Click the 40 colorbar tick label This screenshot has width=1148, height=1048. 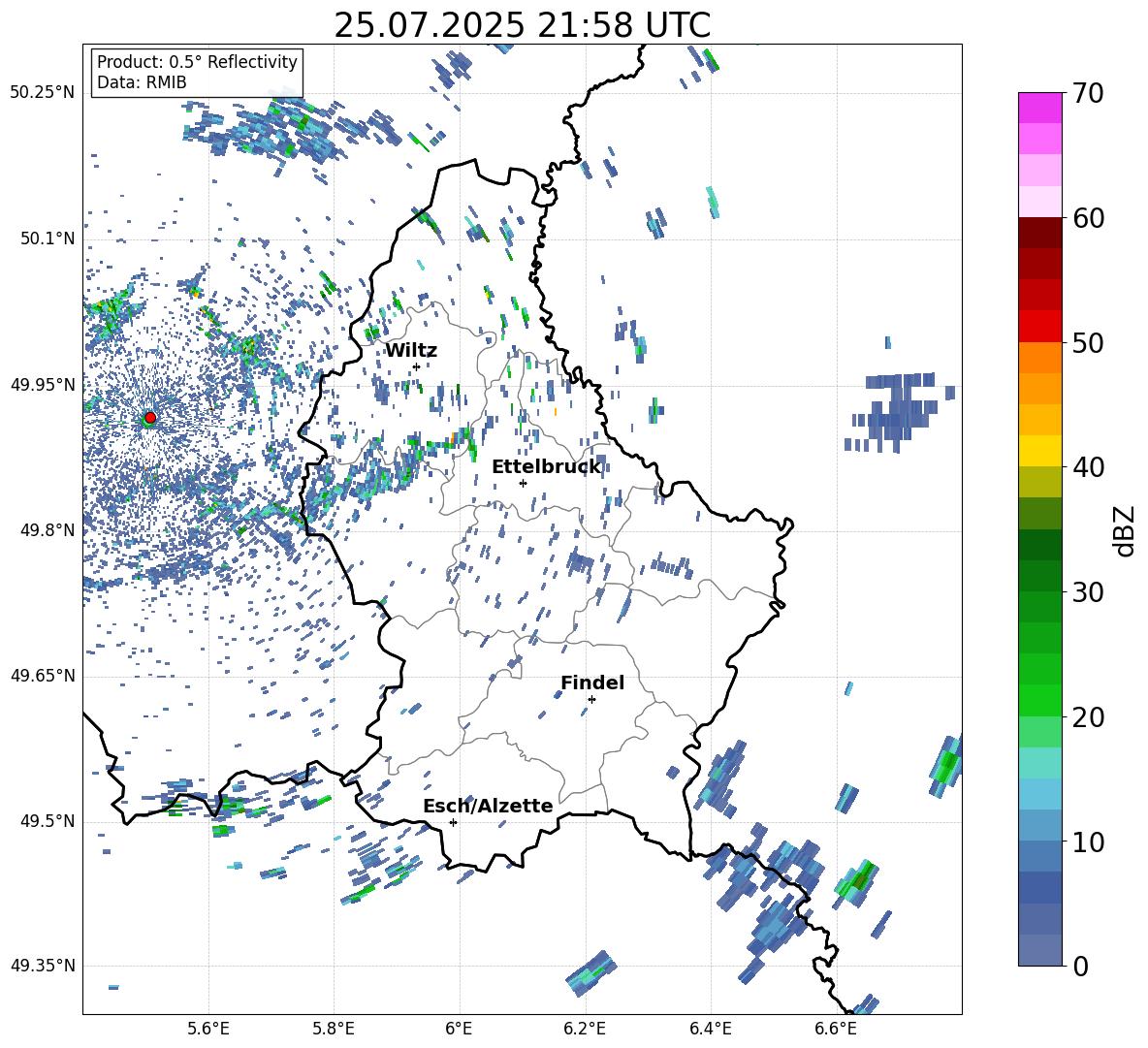(1087, 467)
